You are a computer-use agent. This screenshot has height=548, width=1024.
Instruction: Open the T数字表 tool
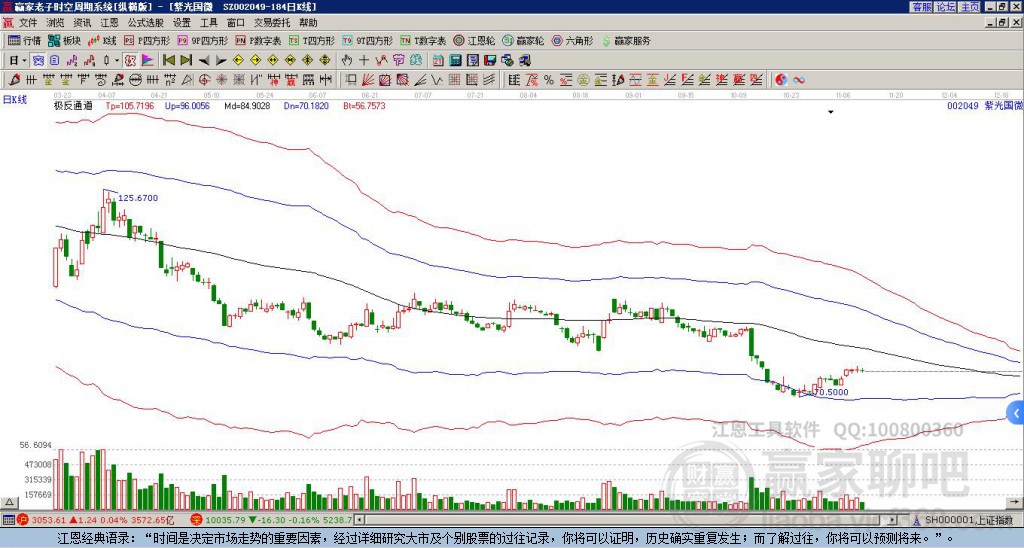[x=423, y=40]
